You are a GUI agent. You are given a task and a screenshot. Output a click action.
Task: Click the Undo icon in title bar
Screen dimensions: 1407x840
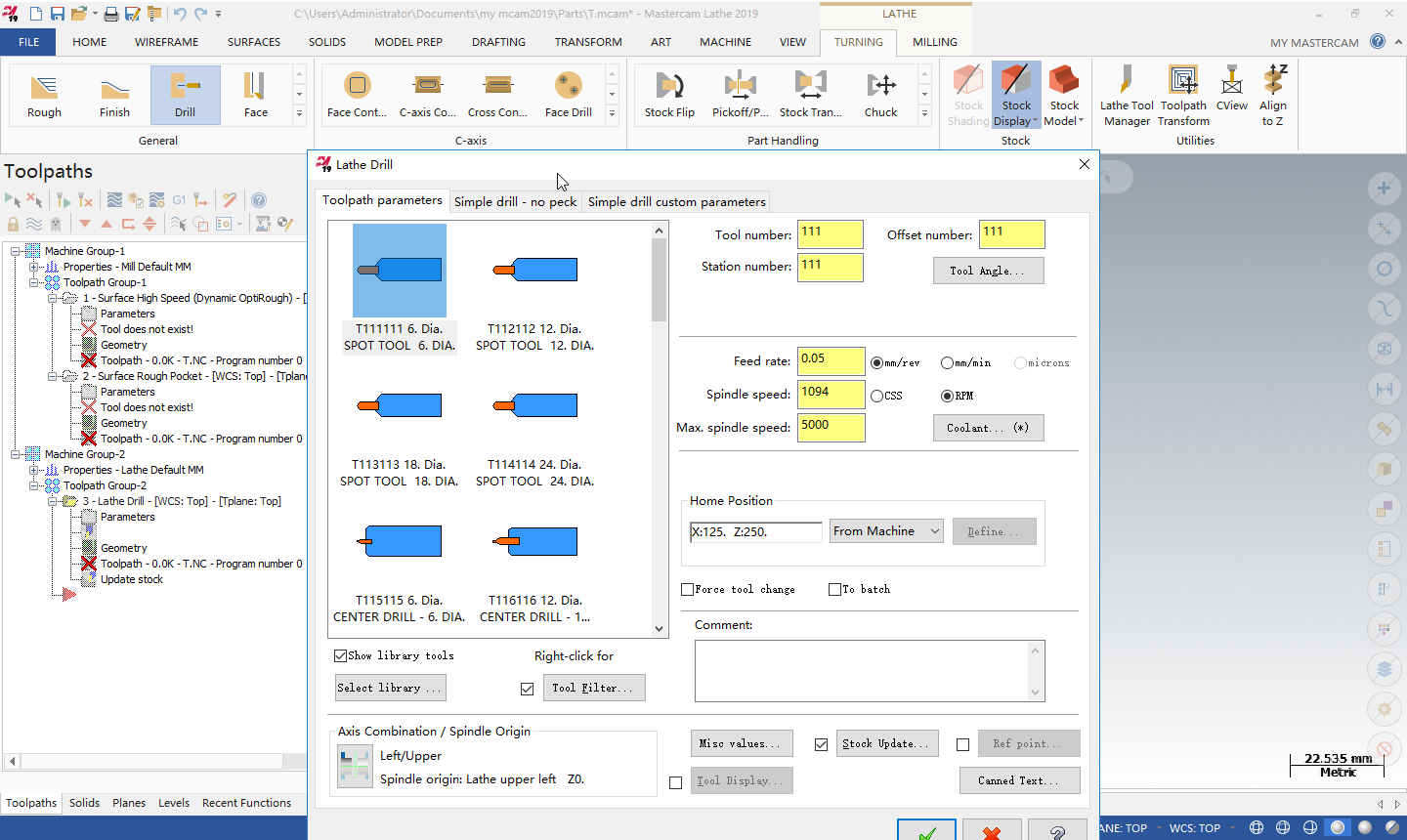(179, 14)
